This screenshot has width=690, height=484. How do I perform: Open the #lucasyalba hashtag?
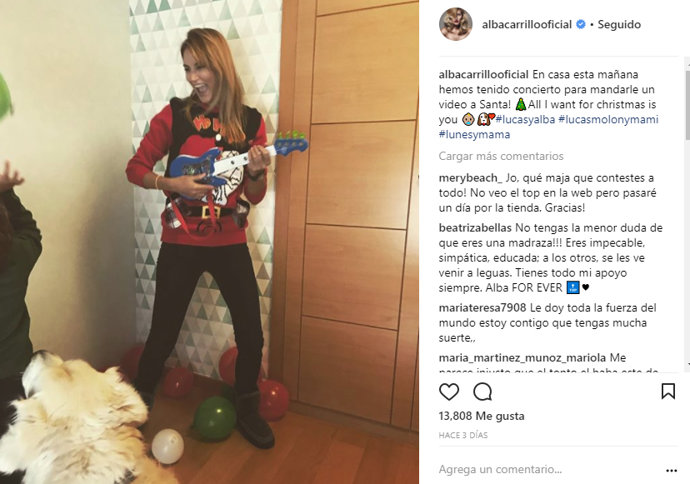pyautogui.click(x=525, y=119)
